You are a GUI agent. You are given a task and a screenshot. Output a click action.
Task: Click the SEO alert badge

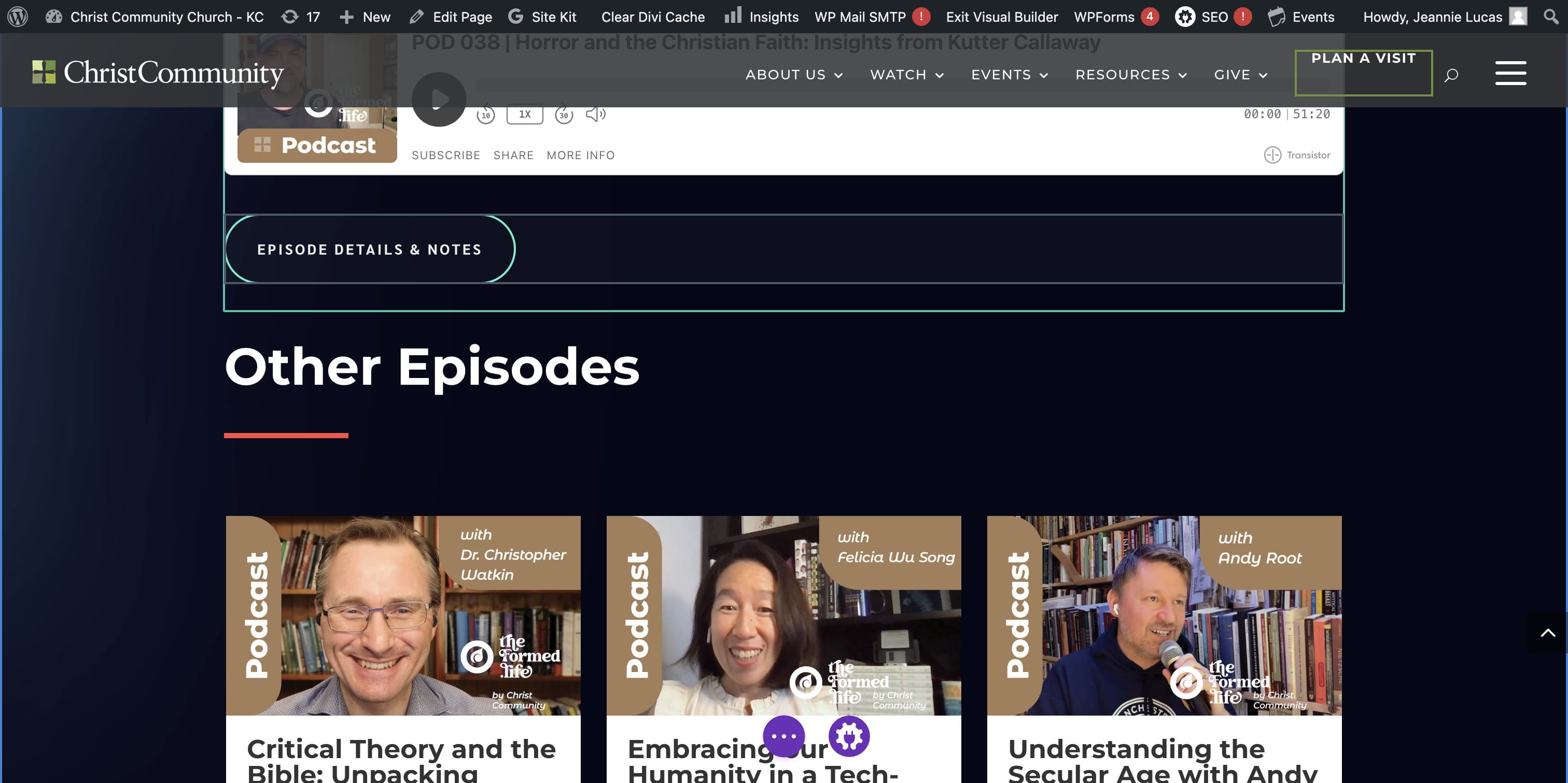pyautogui.click(x=1243, y=17)
